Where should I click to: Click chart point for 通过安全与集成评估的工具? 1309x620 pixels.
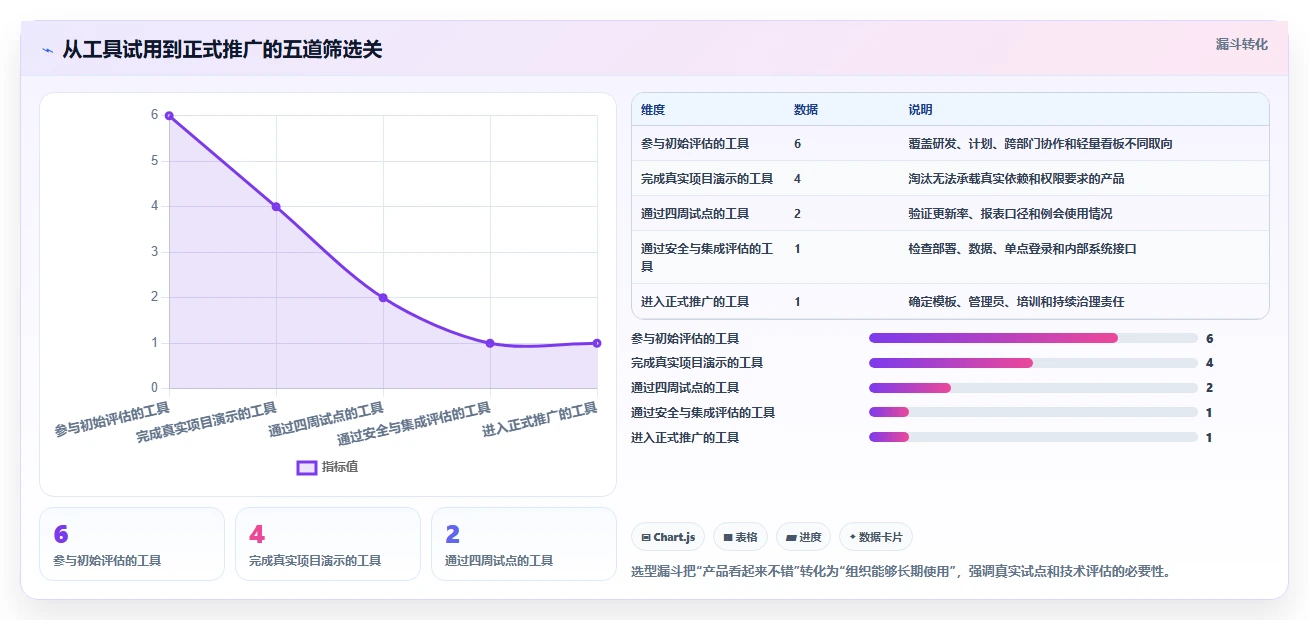(x=490, y=343)
